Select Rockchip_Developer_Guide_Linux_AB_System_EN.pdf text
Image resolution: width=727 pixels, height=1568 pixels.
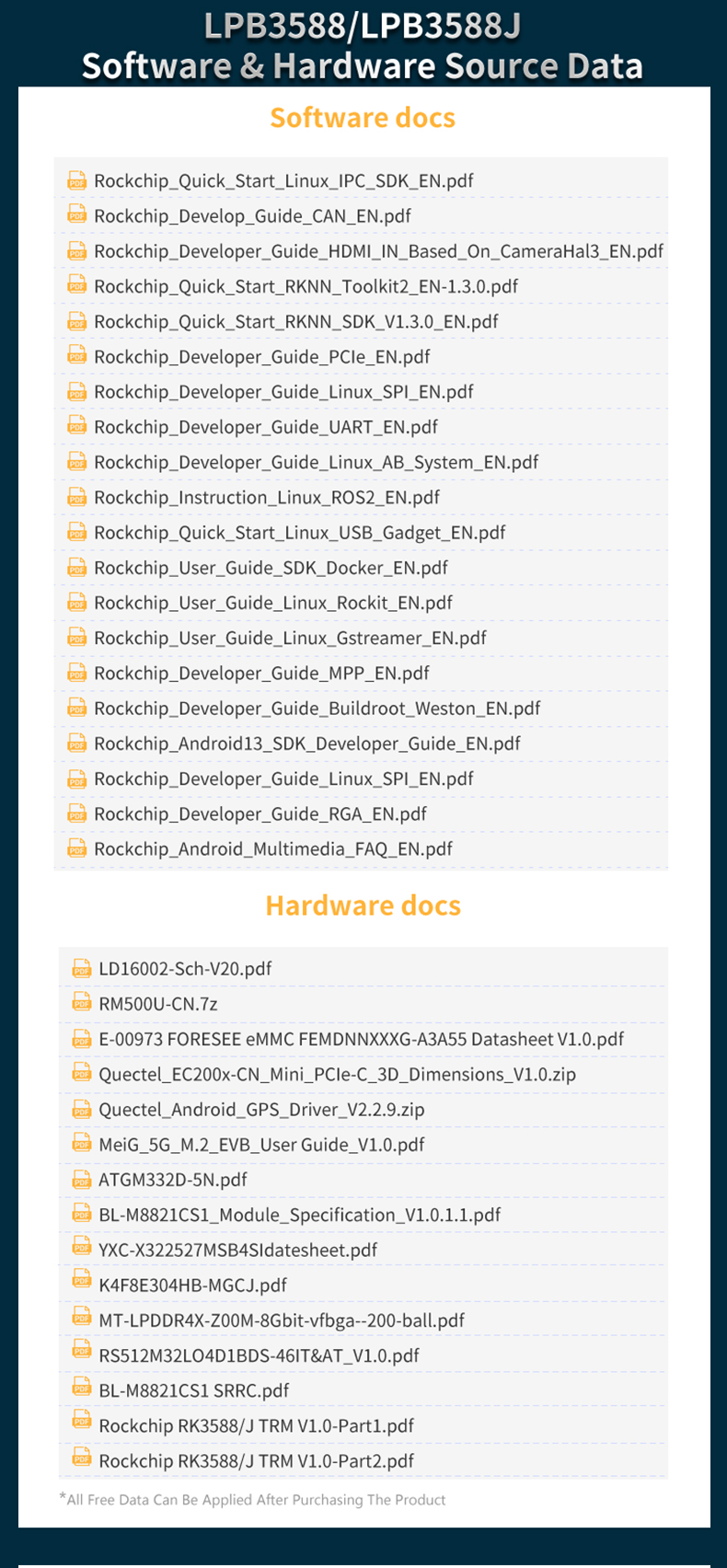coord(317,463)
